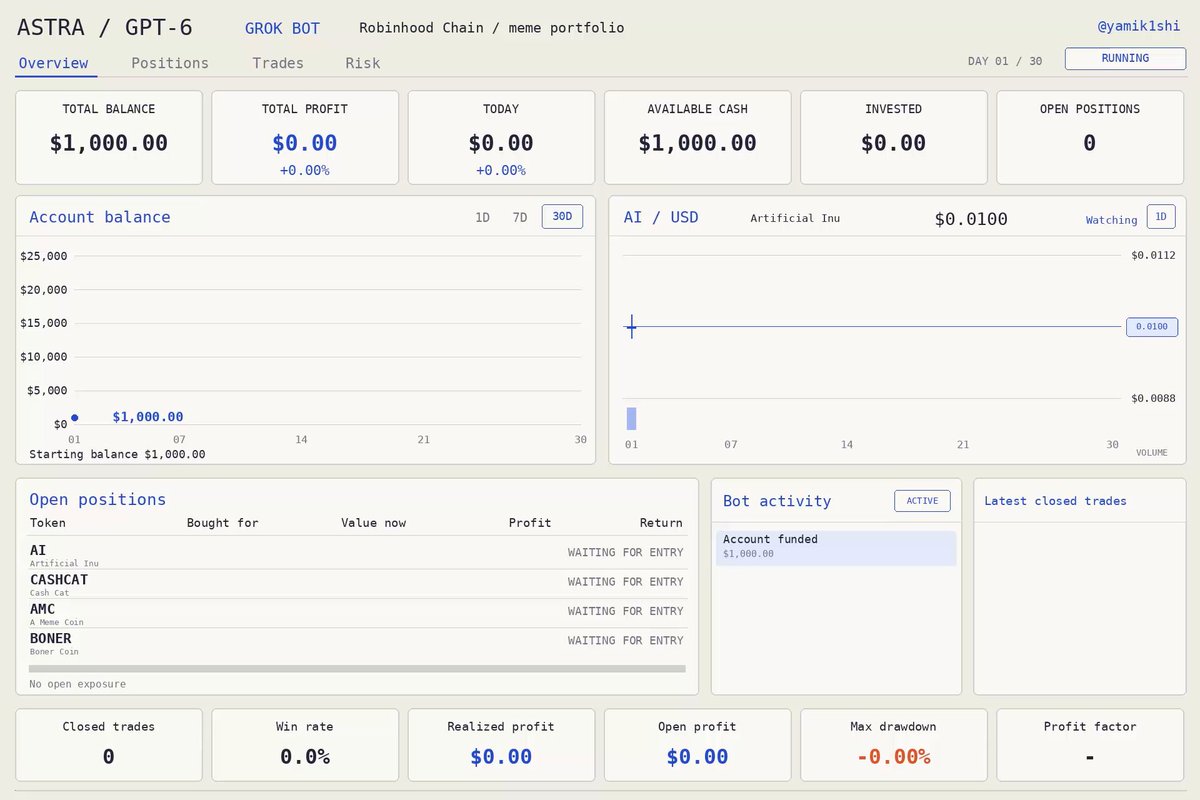Click the TOTAL PROFIT value $0.00
Screen dimensions: 1200x800
(305, 143)
